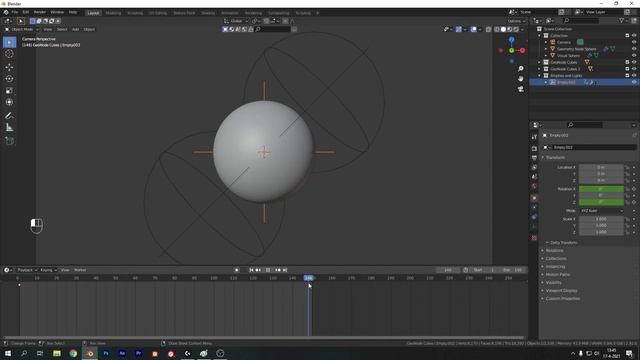Open the timeline Keying popover
This screenshot has width=640, height=360.
48,270
